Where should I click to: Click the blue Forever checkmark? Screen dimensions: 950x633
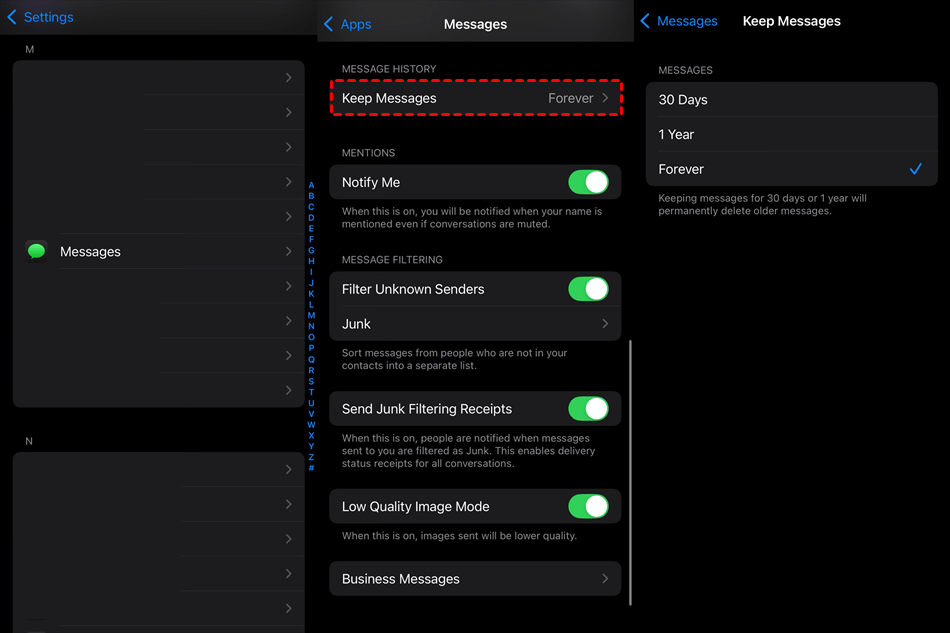(915, 169)
